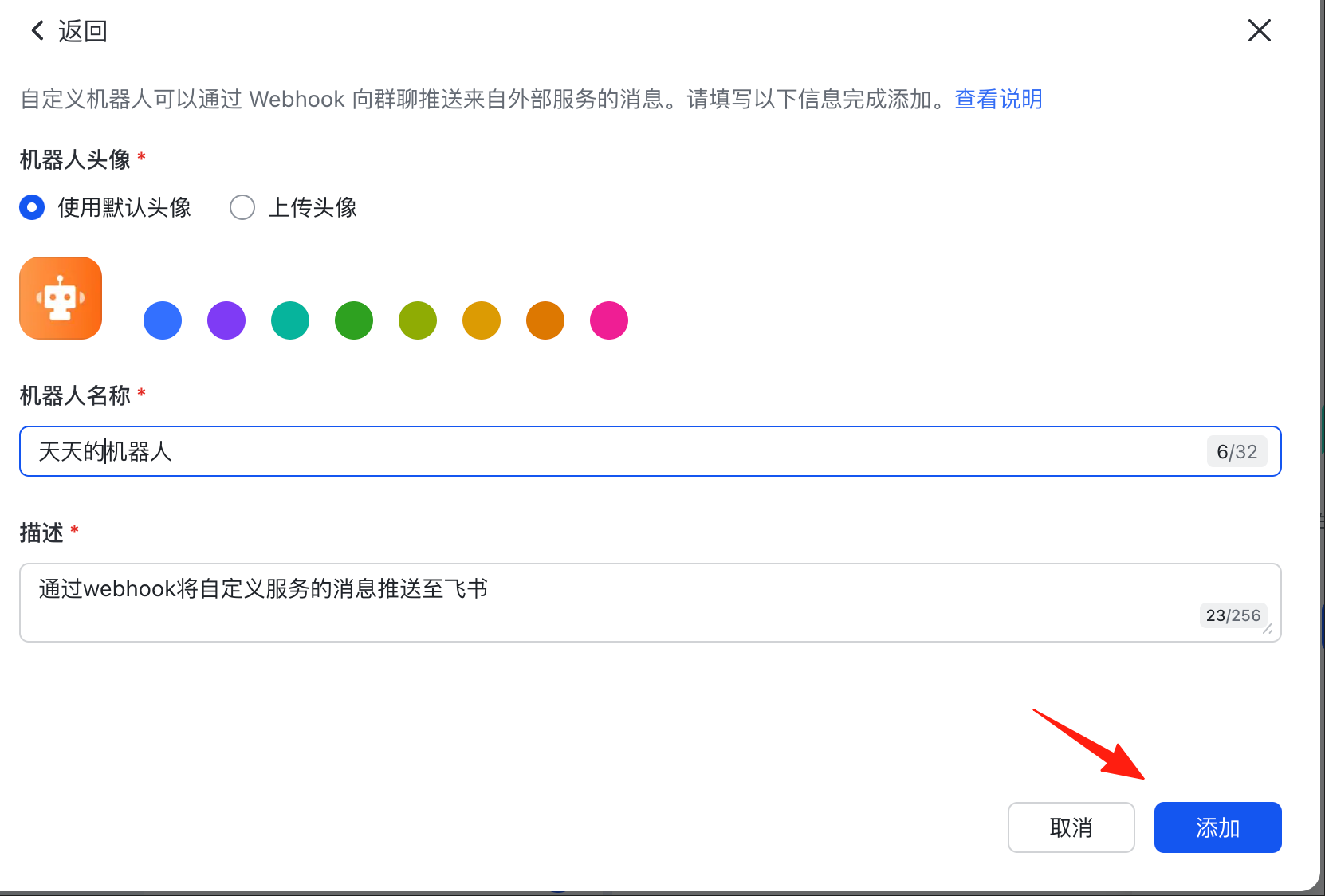Click the 取消 button

coord(1071,827)
